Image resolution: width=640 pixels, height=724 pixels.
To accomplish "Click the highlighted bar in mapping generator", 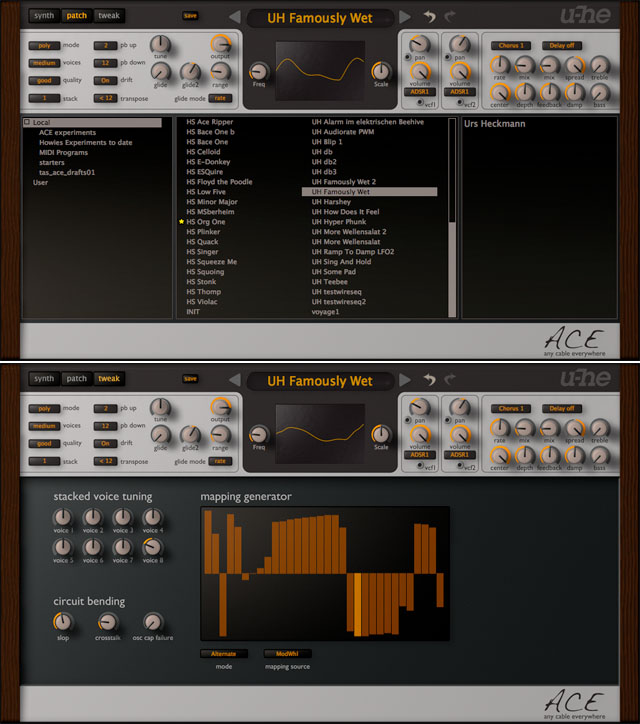I will coord(357,604).
